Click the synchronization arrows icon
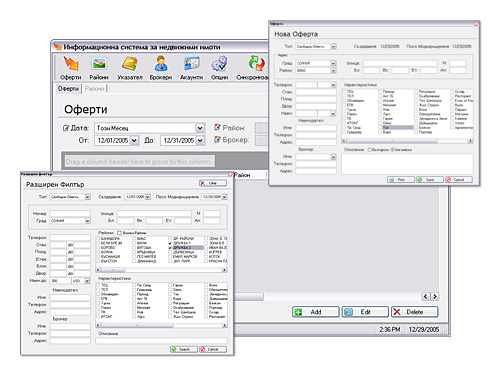 [x=256, y=63]
